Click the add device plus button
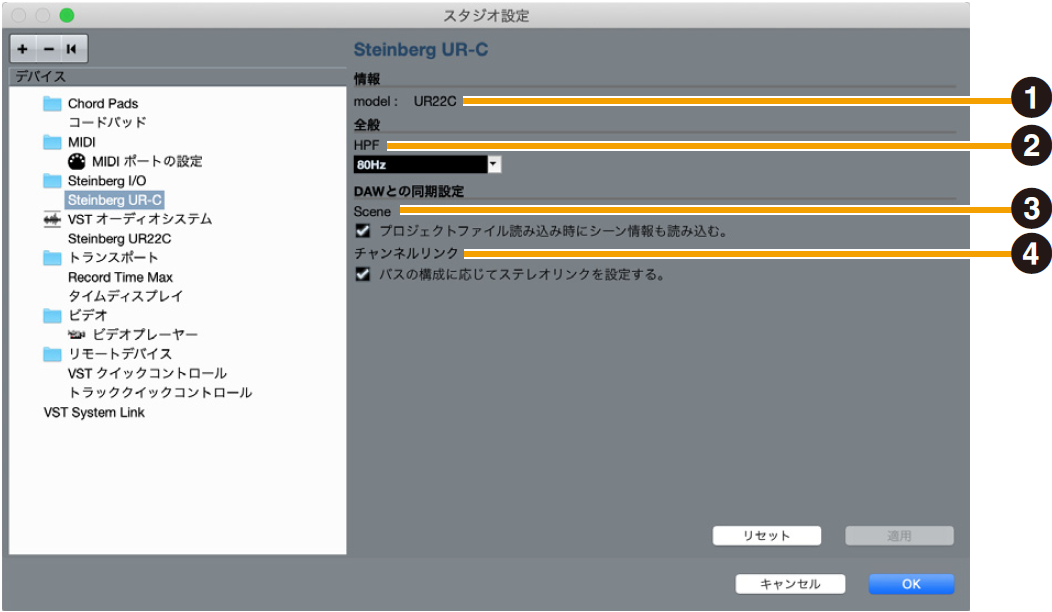The width and height of the screenshot is (1052, 612). click(x=23, y=49)
